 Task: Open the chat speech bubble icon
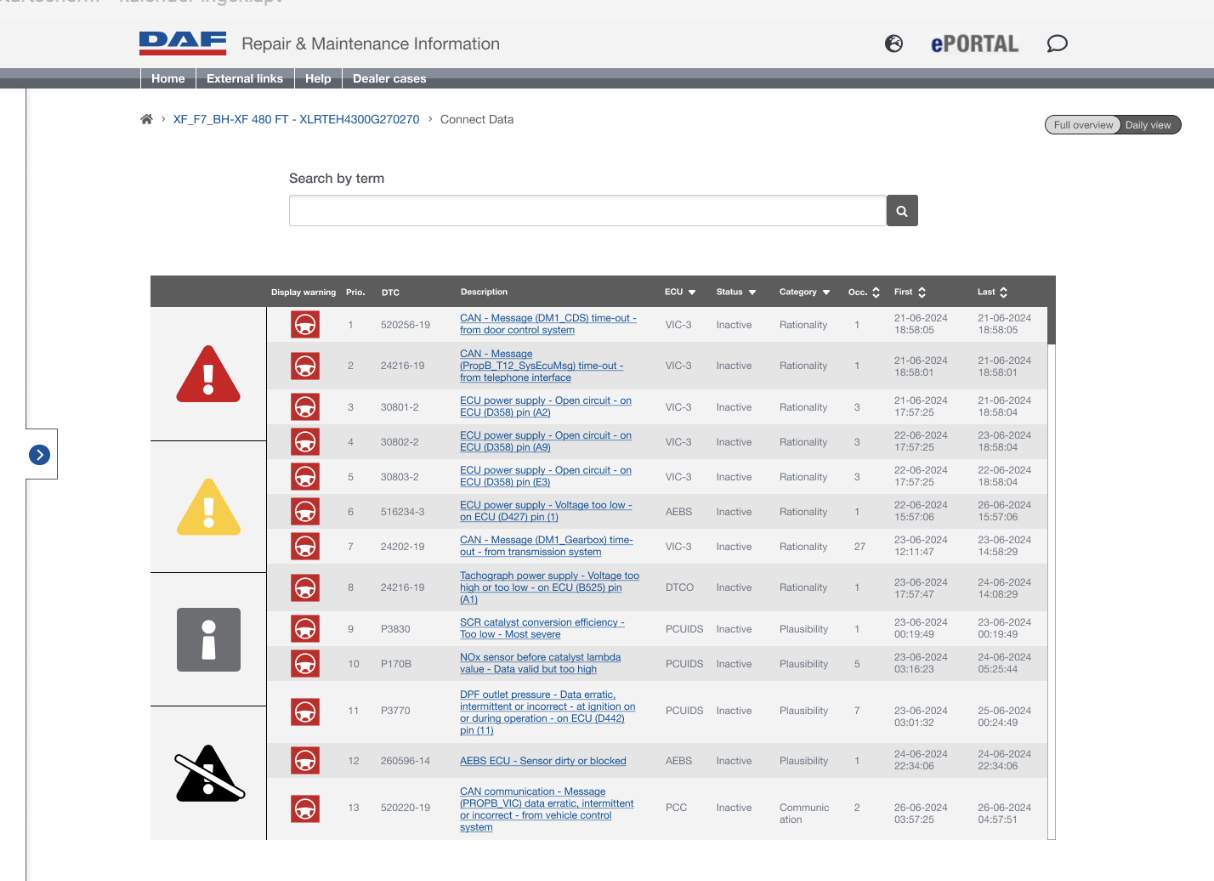[x=1057, y=44]
